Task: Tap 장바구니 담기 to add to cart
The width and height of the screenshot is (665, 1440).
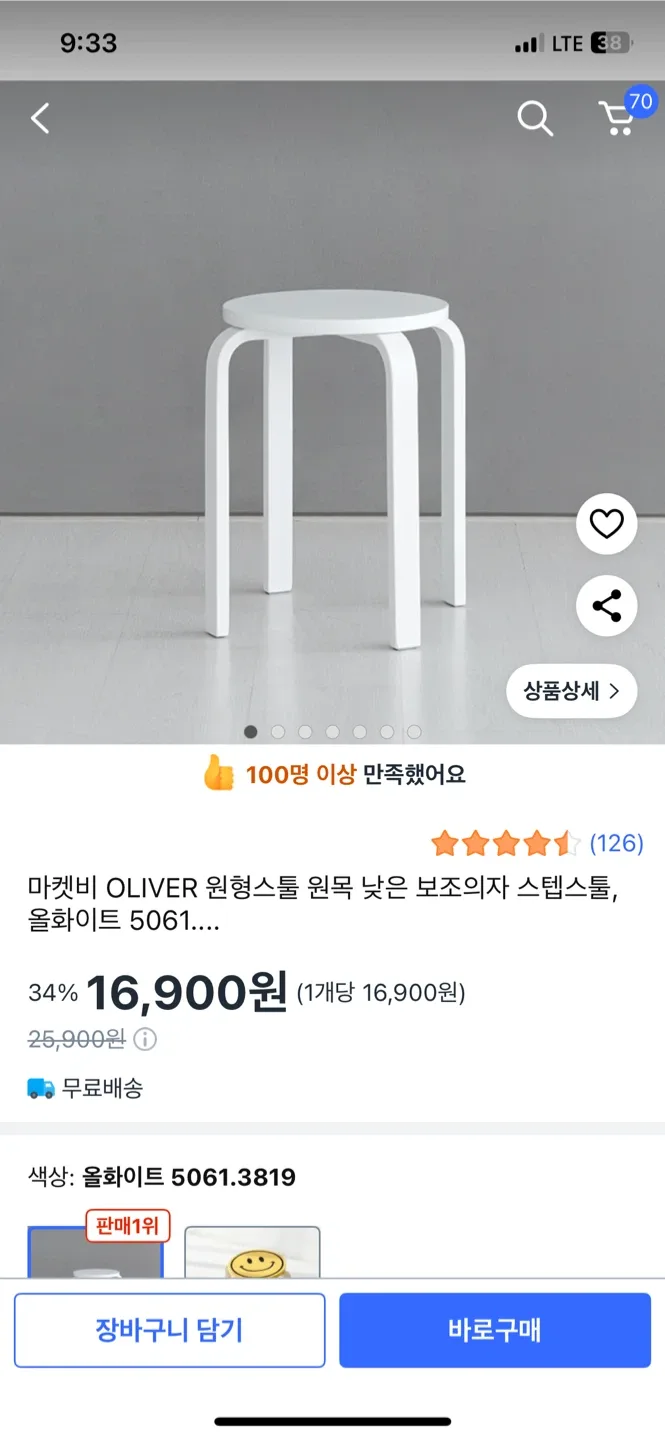Action: [169, 1330]
